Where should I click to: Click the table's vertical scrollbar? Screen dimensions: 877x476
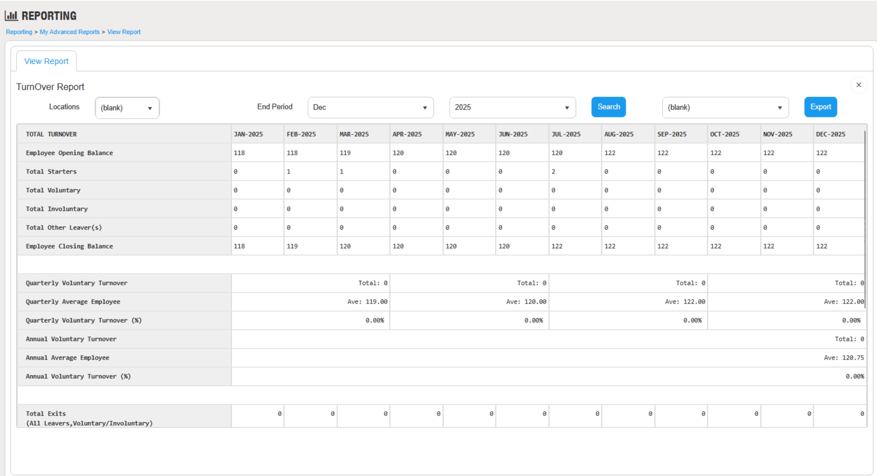(x=865, y=190)
